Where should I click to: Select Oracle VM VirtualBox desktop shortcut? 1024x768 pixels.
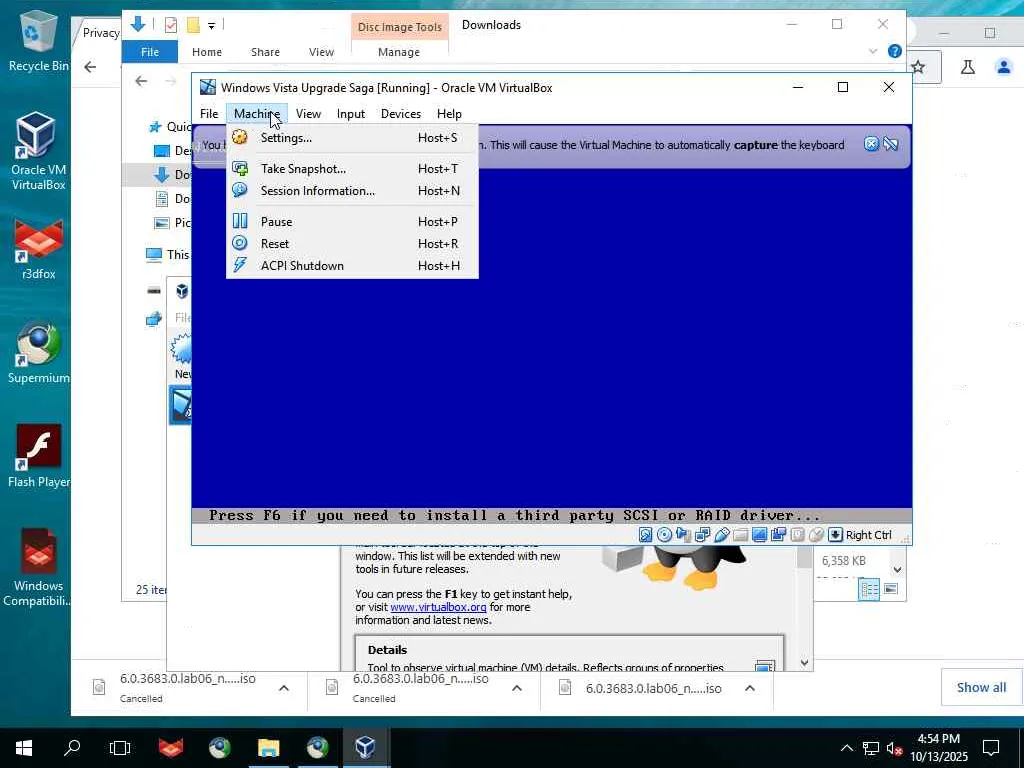click(x=39, y=151)
